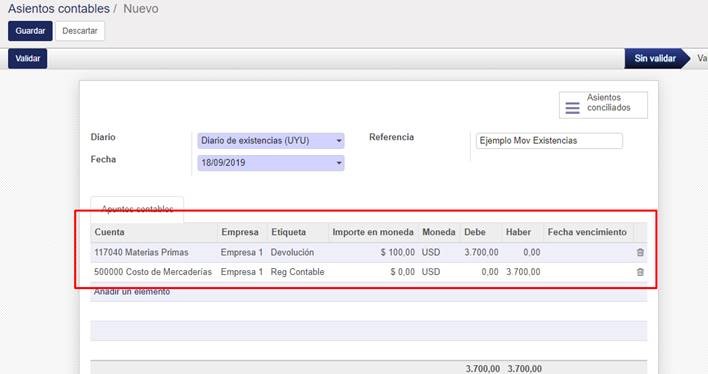This screenshot has height=374, width=708.
Task: Click the $ 100,00 amount cell
Action: [397, 252]
